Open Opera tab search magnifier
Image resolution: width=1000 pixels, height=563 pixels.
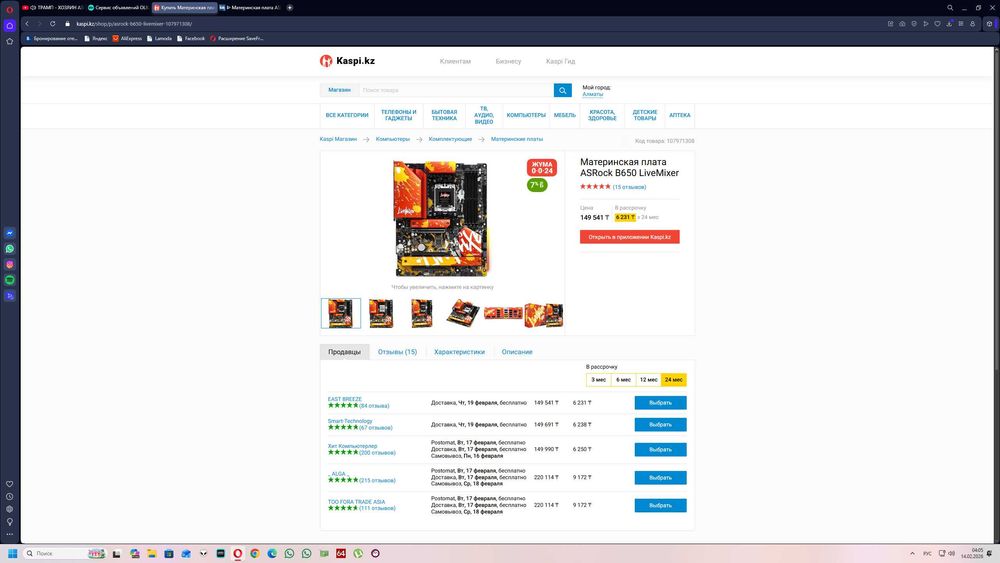[x=950, y=8]
